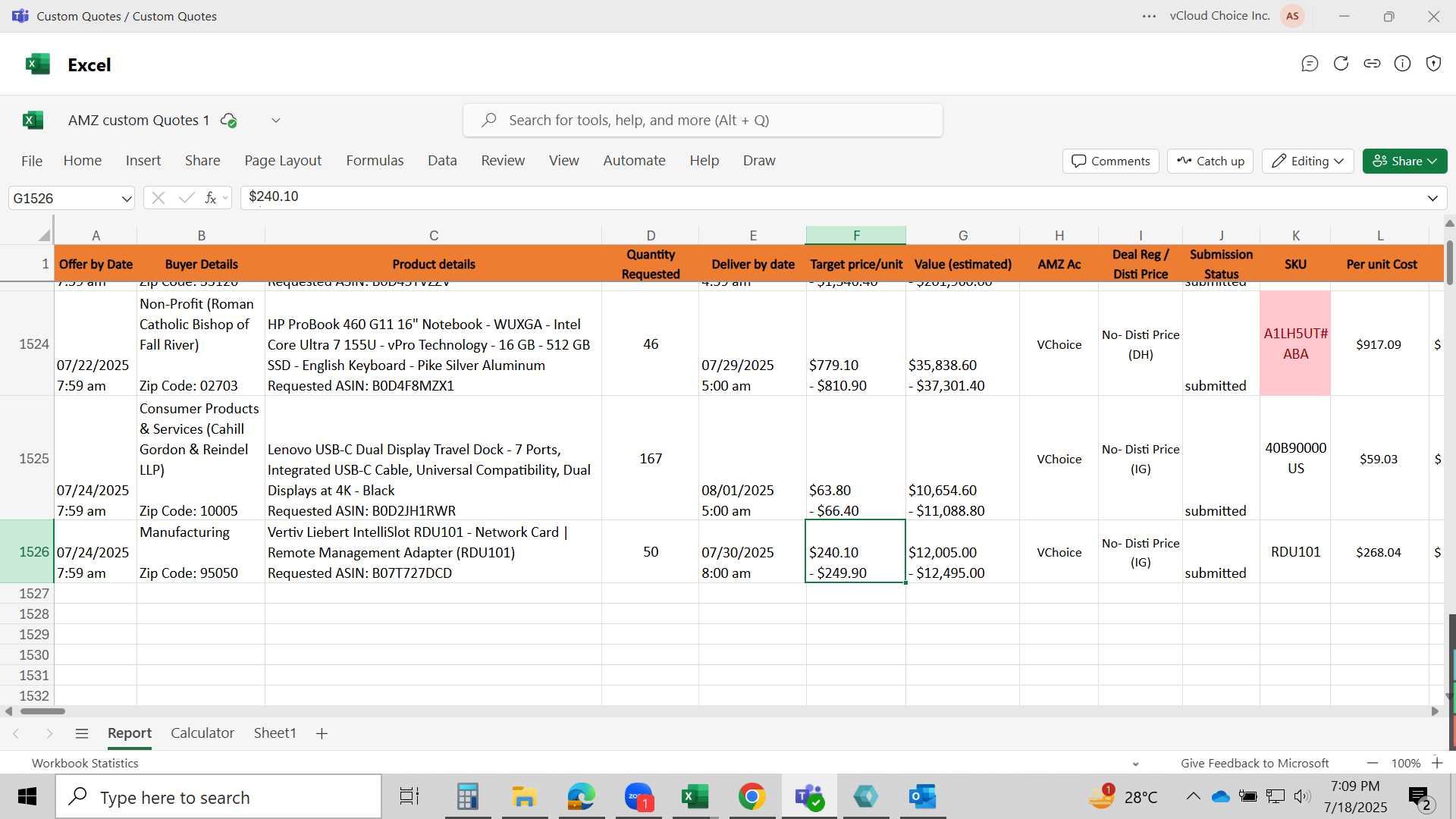Viewport: 1456px width, 819px height.
Task: Click the search for tools box
Action: click(703, 121)
